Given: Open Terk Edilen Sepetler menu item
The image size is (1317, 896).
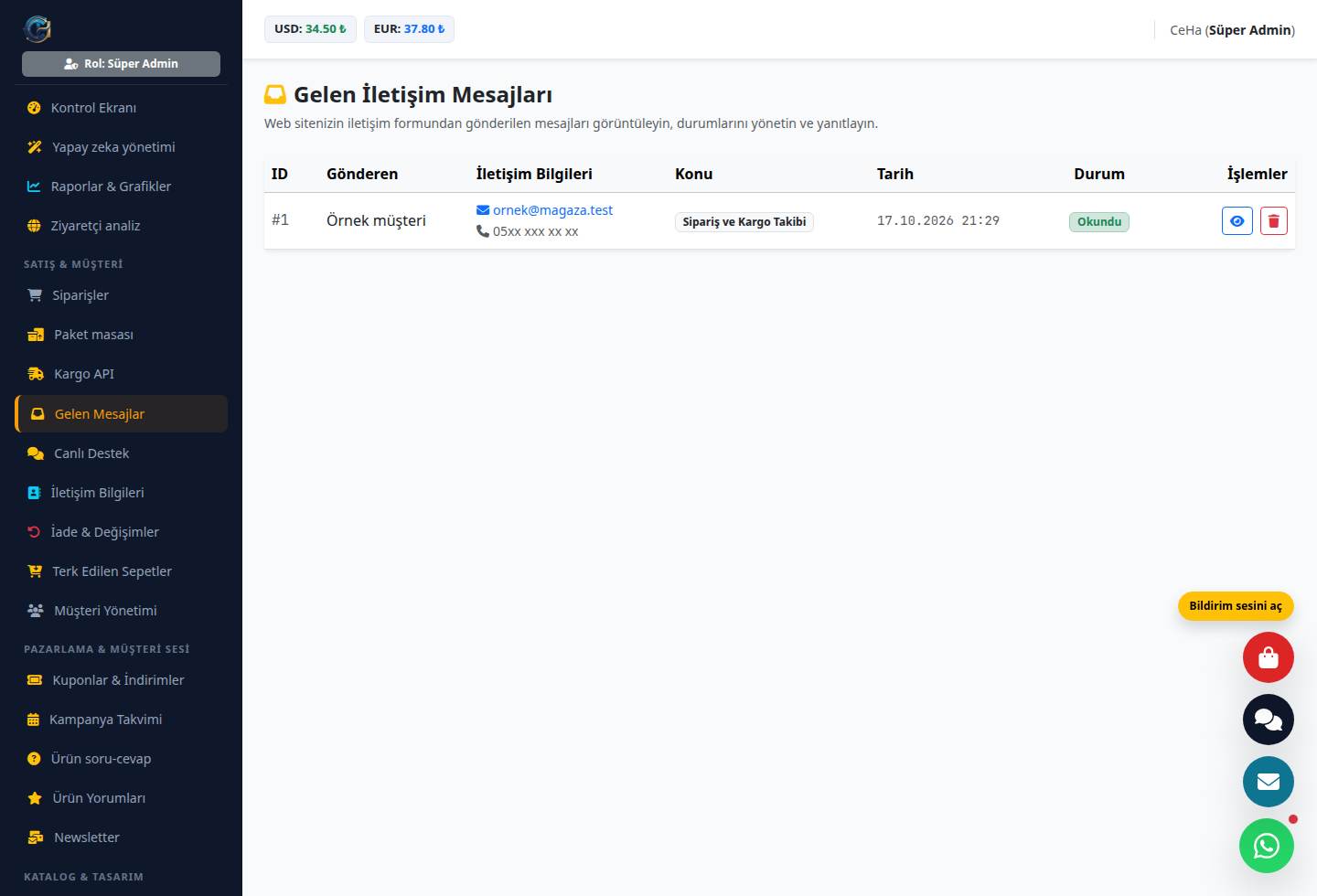Looking at the screenshot, I should (122, 571).
